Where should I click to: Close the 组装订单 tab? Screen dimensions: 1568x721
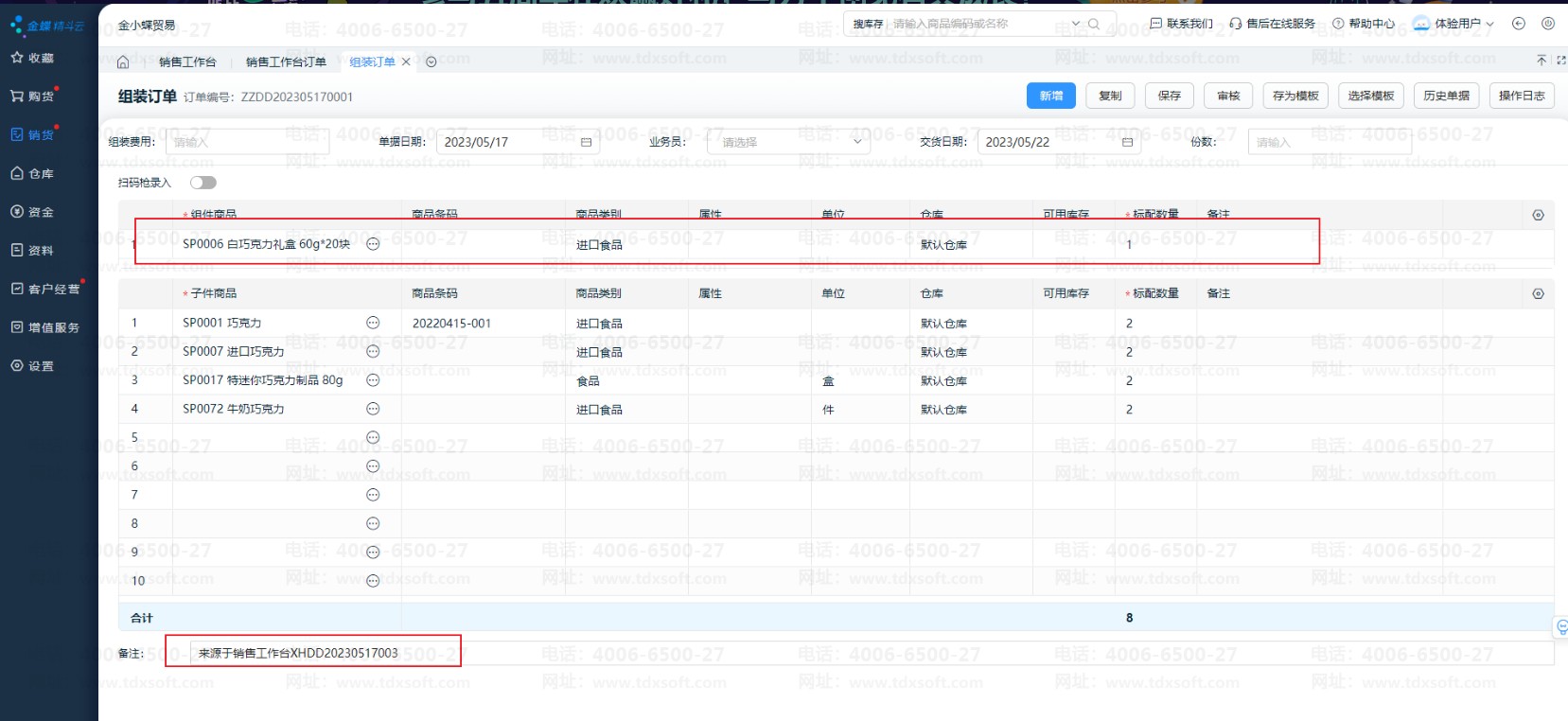tap(406, 62)
